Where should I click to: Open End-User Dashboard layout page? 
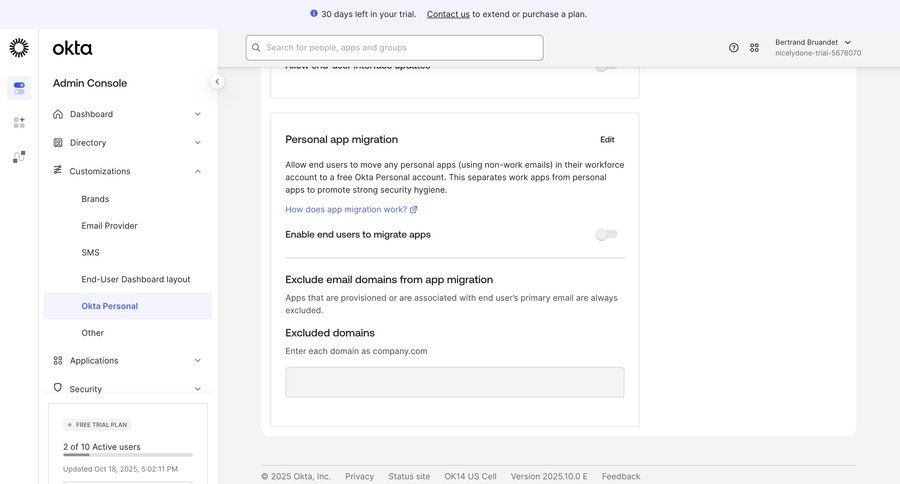pos(135,279)
